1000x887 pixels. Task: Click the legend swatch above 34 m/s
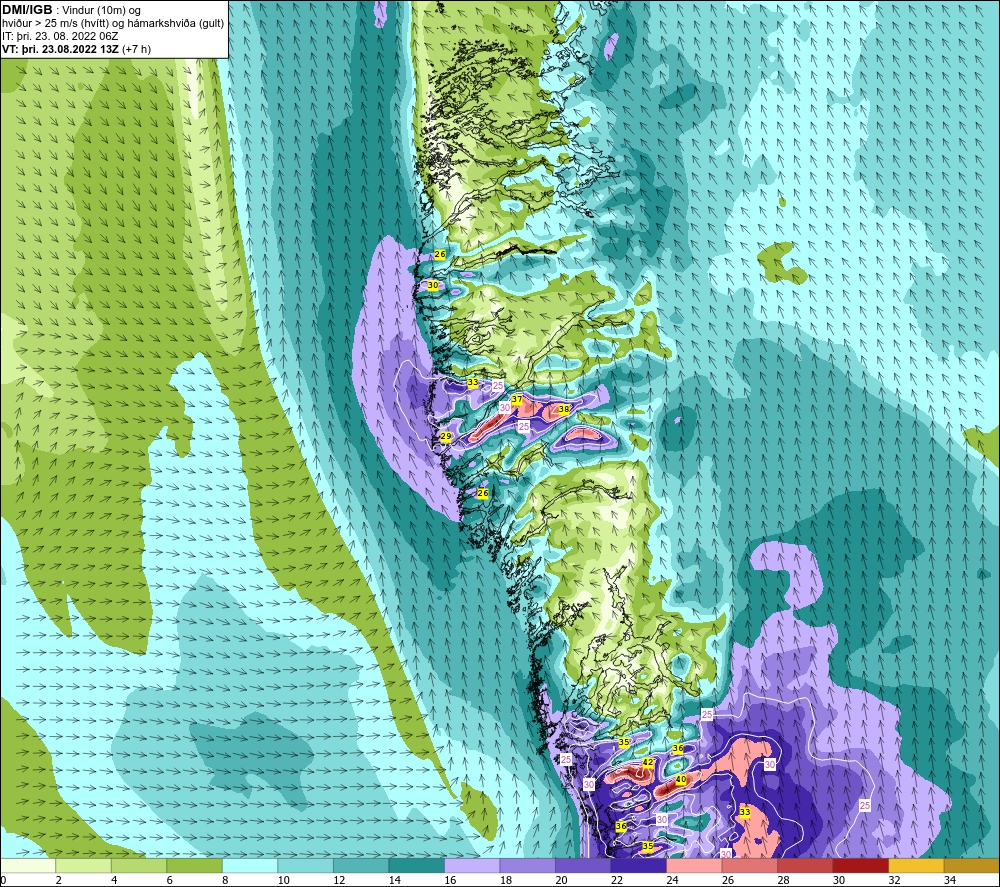pyautogui.click(x=971, y=865)
